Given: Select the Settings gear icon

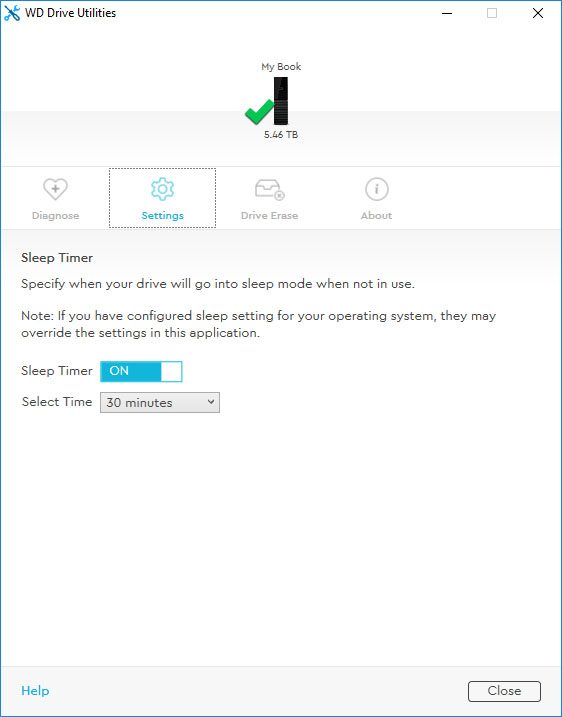Looking at the screenshot, I should (162, 189).
